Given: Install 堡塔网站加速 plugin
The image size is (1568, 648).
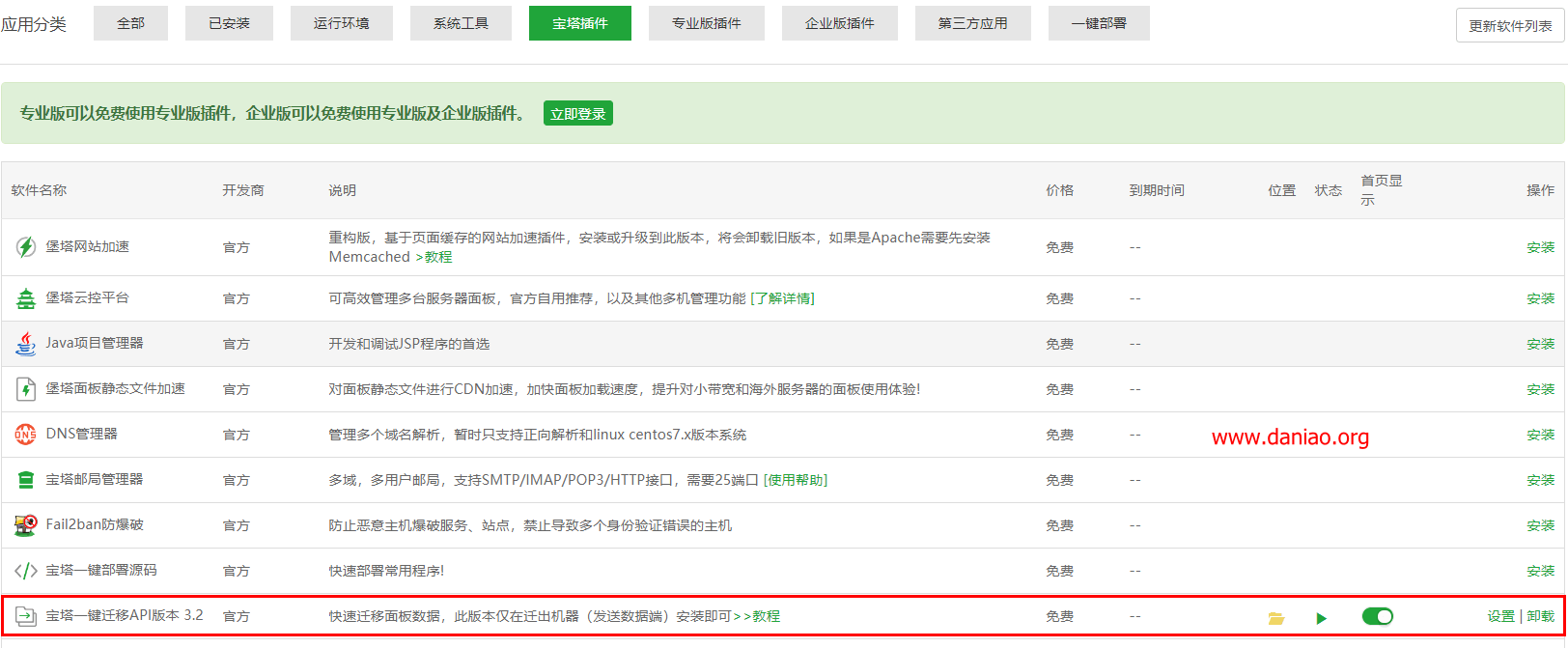Looking at the screenshot, I should pyautogui.click(x=1541, y=247).
